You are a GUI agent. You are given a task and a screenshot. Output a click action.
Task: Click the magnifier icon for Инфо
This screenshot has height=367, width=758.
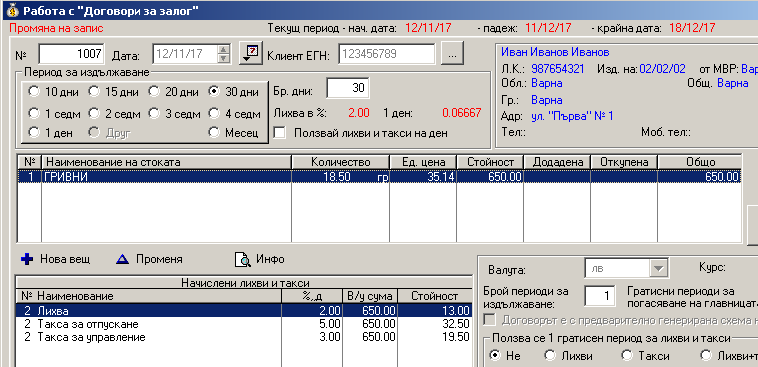click(x=243, y=260)
